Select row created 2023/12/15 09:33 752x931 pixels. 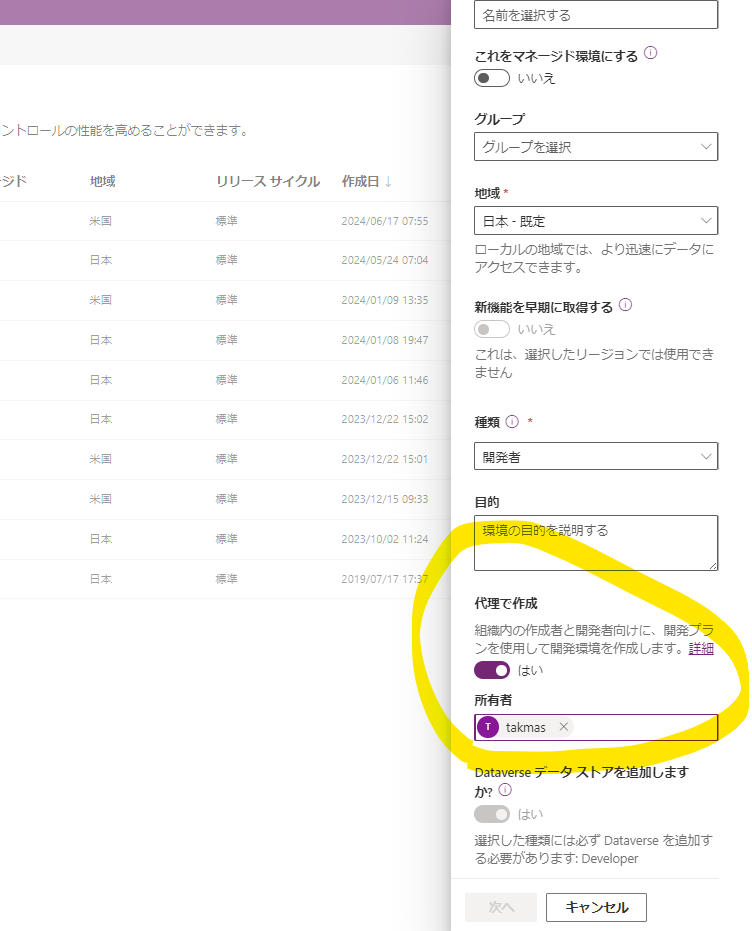(x=226, y=499)
